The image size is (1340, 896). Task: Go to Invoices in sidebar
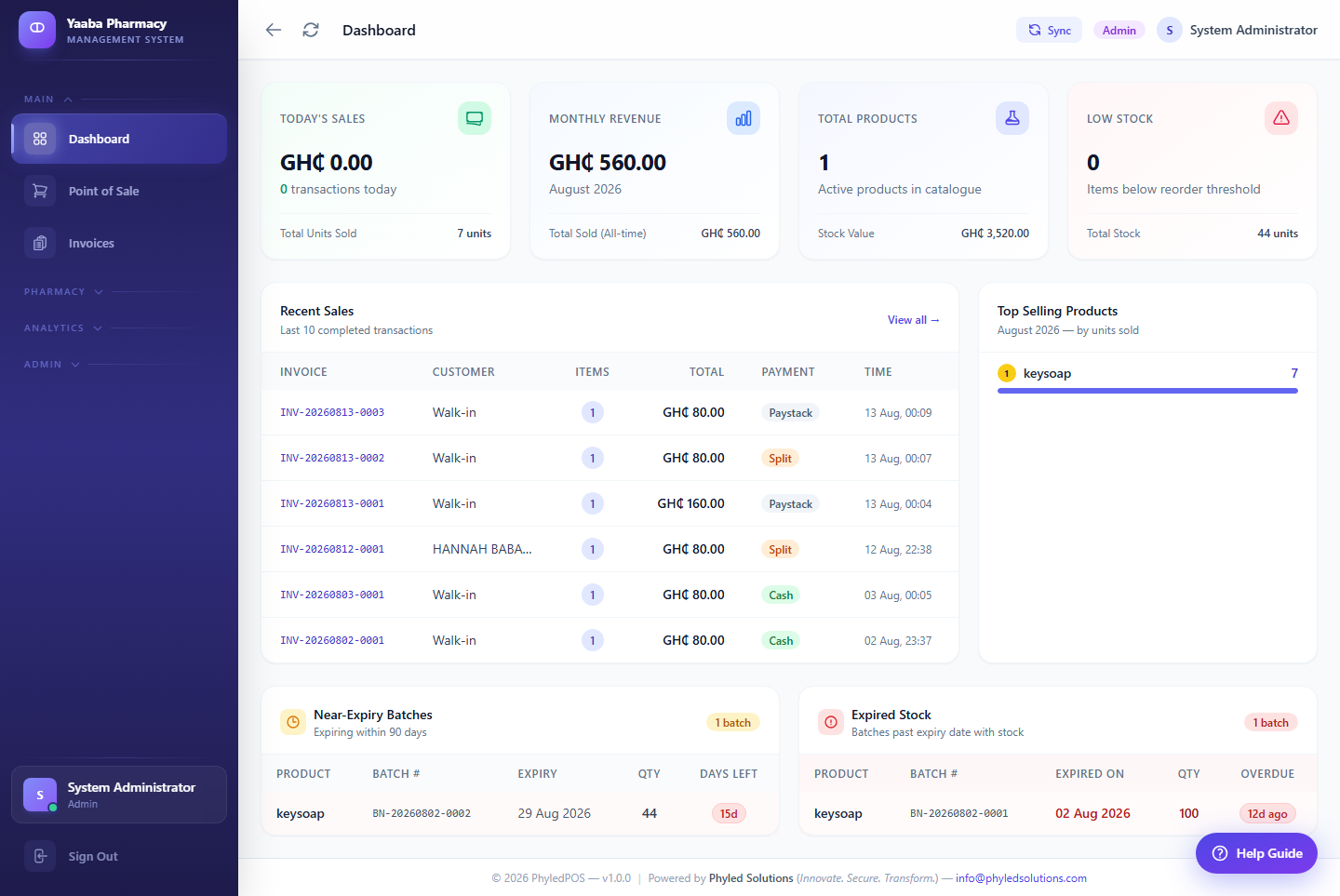119,243
